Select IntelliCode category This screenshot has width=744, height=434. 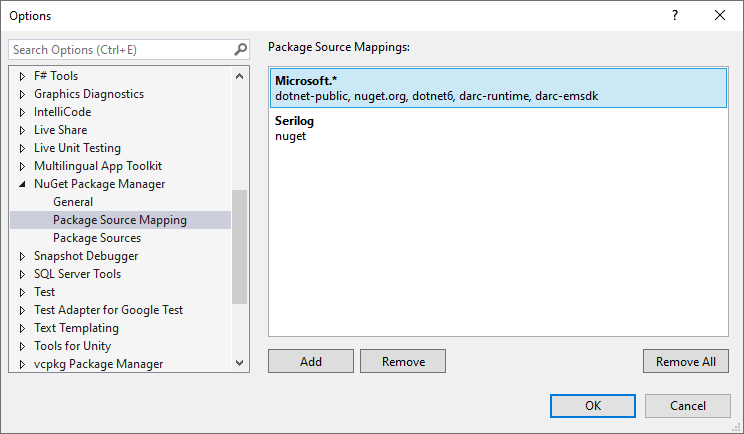click(x=63, y=112)
